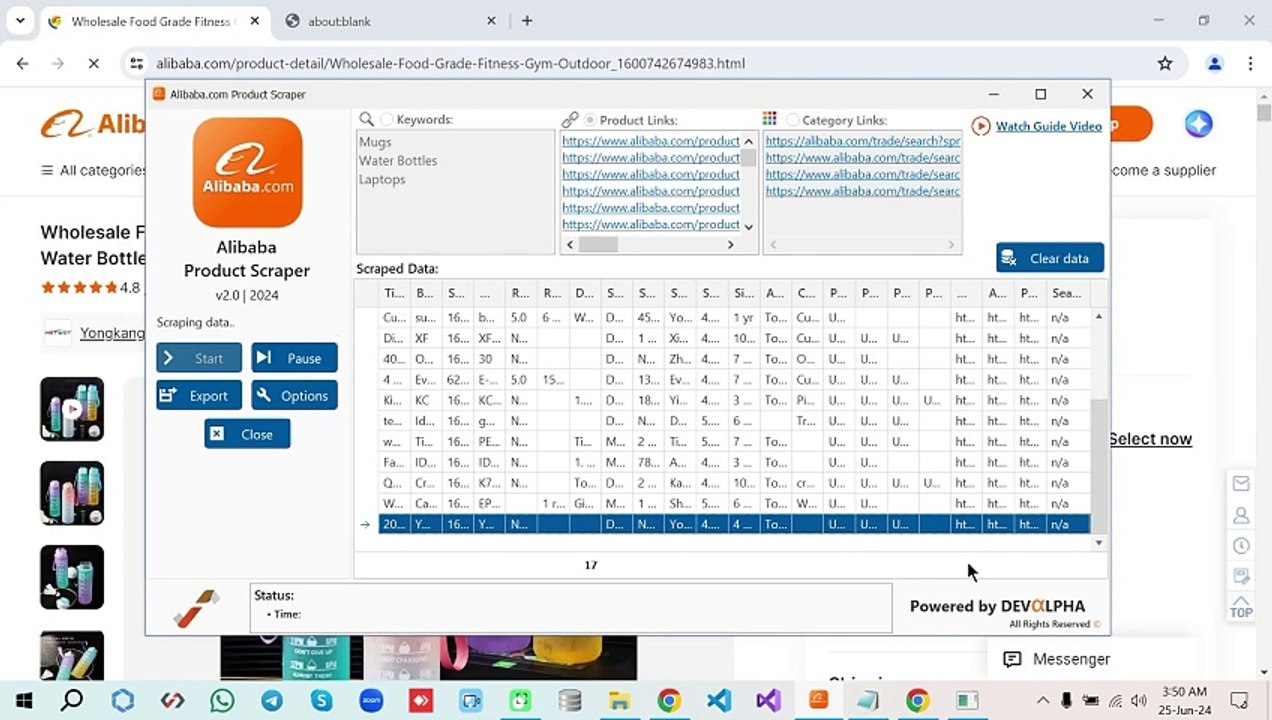1272x720 pixels.
Task: Open the Messenger chat on Alibaba page
Action: pyautogui.click(x=1058, y=659)
